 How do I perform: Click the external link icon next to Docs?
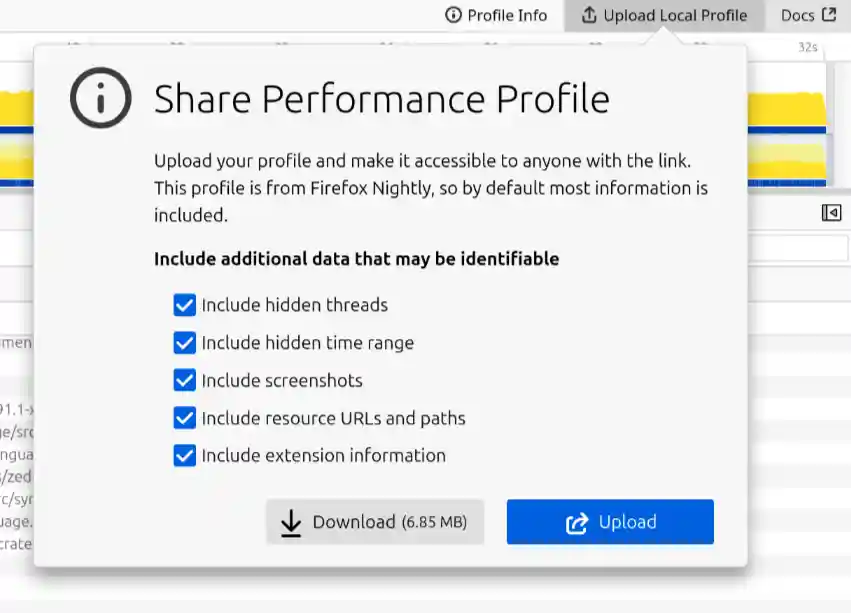[828, 15]
